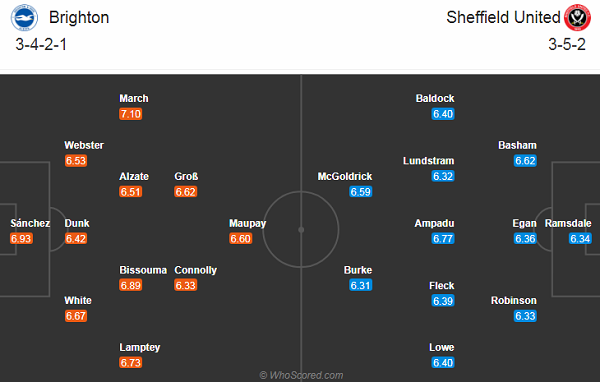Select Burke's 6.31 rating badge
Viewport: 600px width, 382px height.
(360, 286)
